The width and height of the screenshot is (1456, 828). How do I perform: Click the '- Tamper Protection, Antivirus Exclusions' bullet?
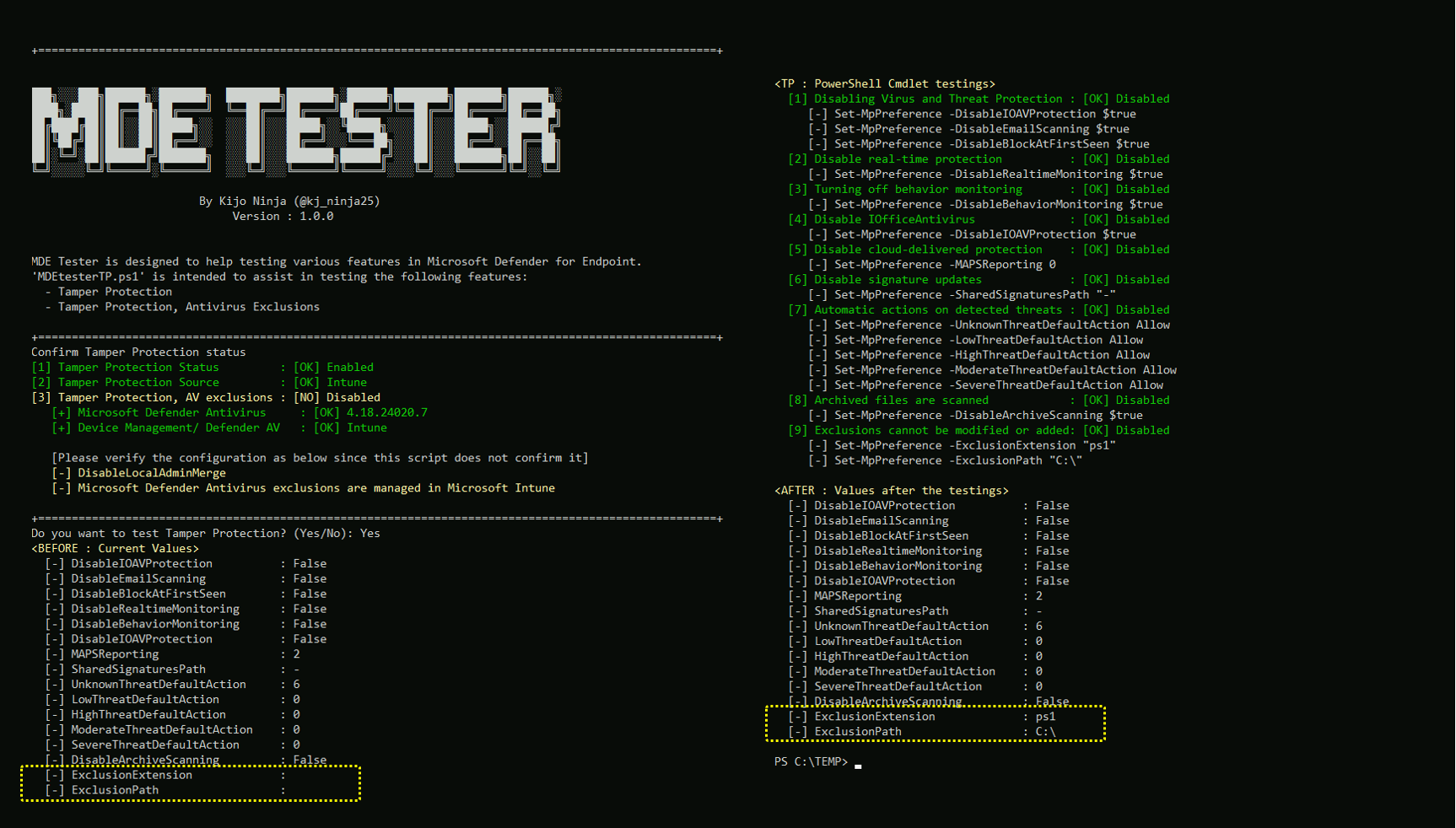coord(182,307)
